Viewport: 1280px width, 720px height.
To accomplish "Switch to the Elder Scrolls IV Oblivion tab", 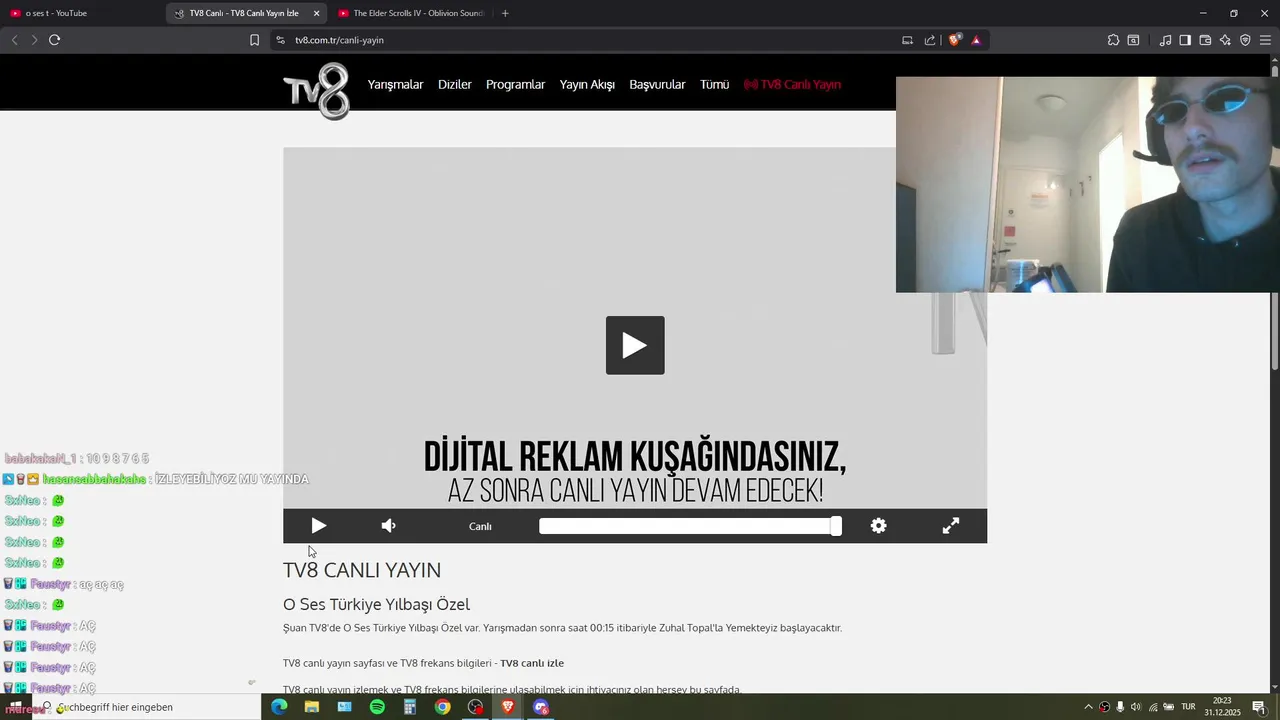I will 410,13.
